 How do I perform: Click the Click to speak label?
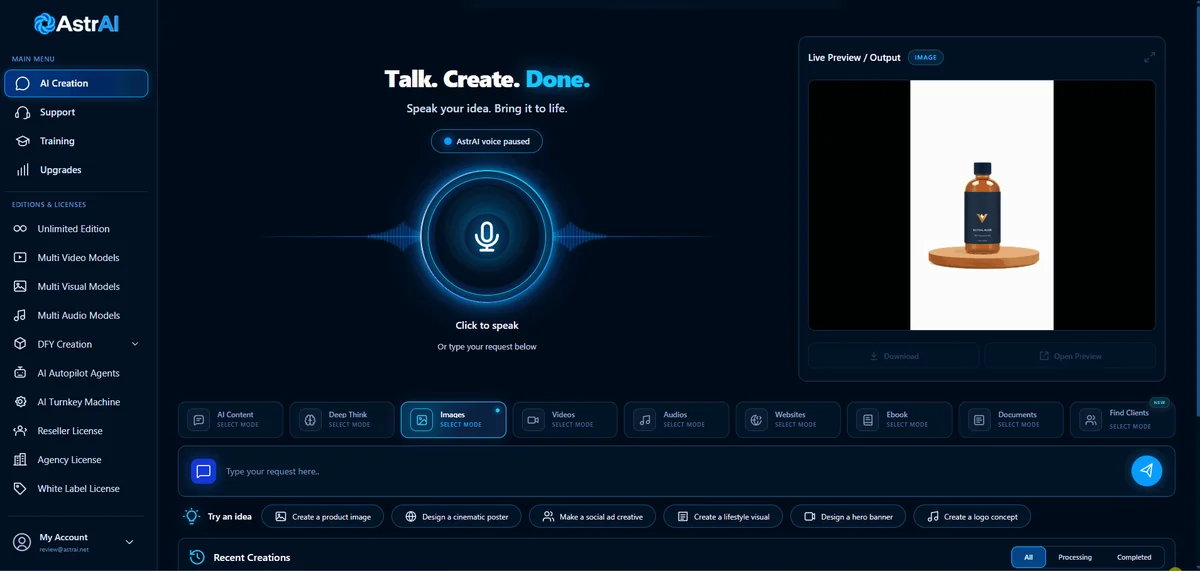(487, 326)
